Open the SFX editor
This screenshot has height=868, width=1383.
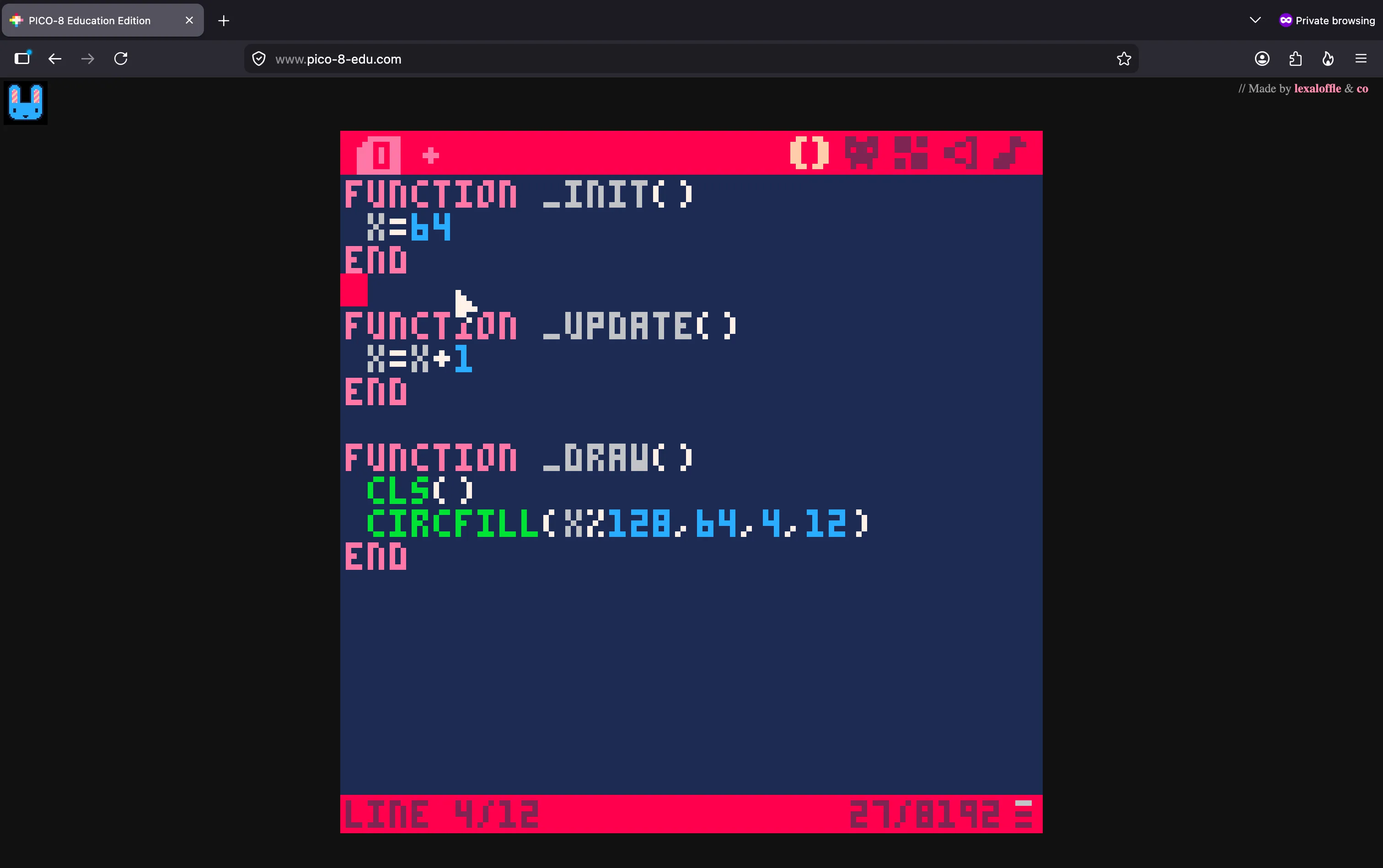[x=960, y=153]
